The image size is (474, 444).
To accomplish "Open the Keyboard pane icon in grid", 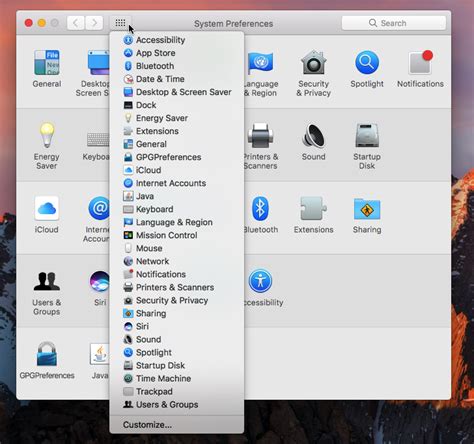I will [98, 139].
